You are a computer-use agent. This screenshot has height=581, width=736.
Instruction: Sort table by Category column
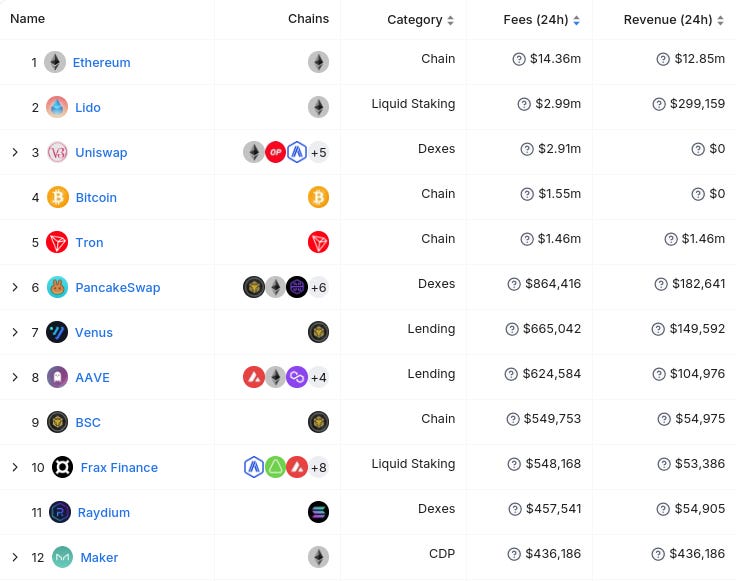[420, 20]
